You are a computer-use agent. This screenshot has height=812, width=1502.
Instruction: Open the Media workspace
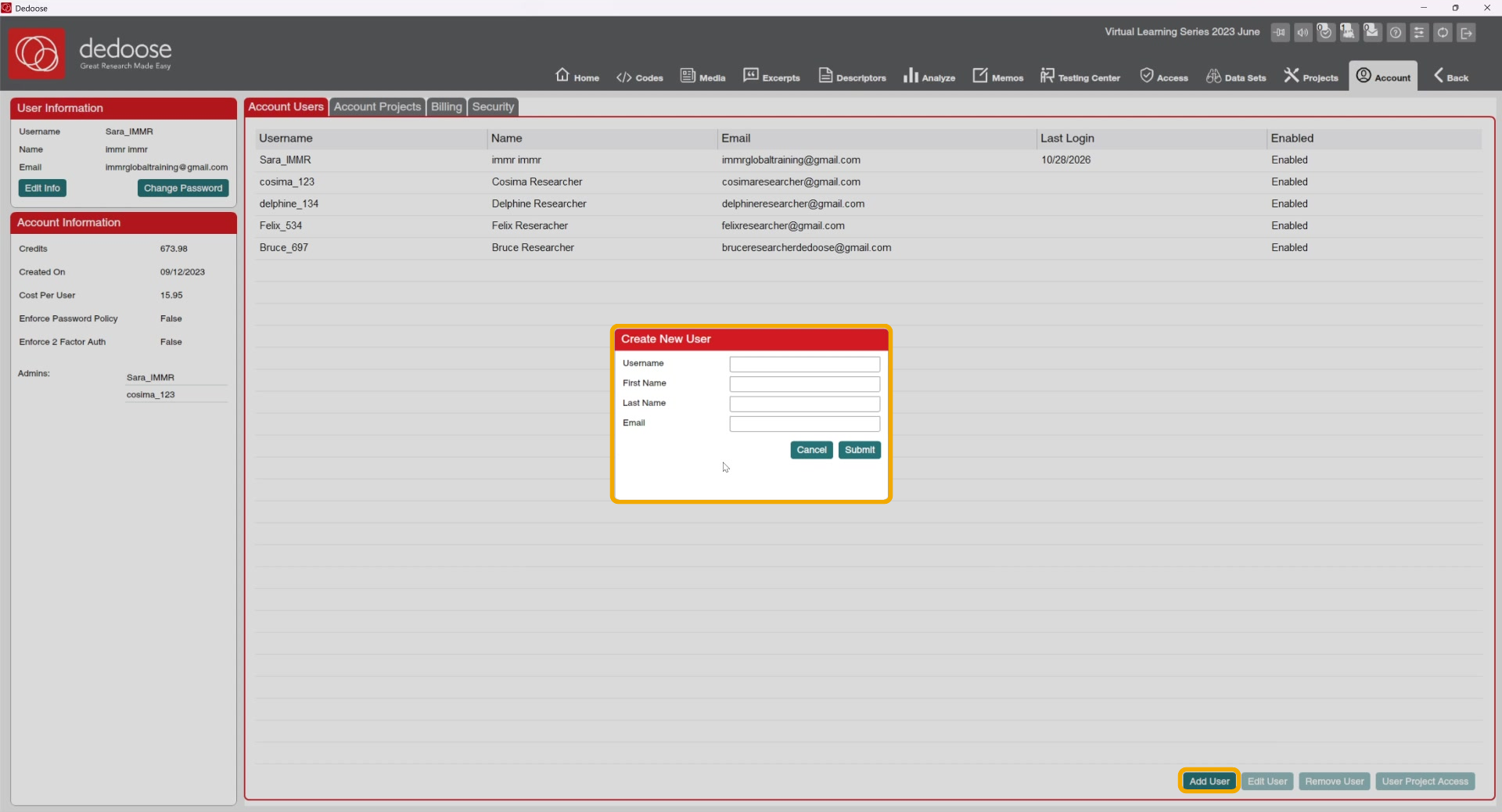[x=703, y=76]
